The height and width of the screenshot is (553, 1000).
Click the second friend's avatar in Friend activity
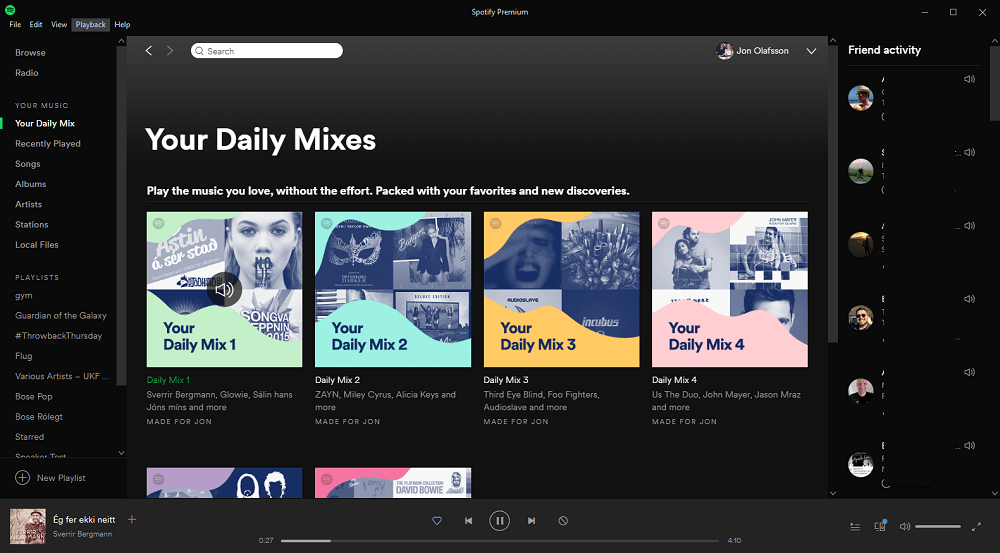click(860, 171)
